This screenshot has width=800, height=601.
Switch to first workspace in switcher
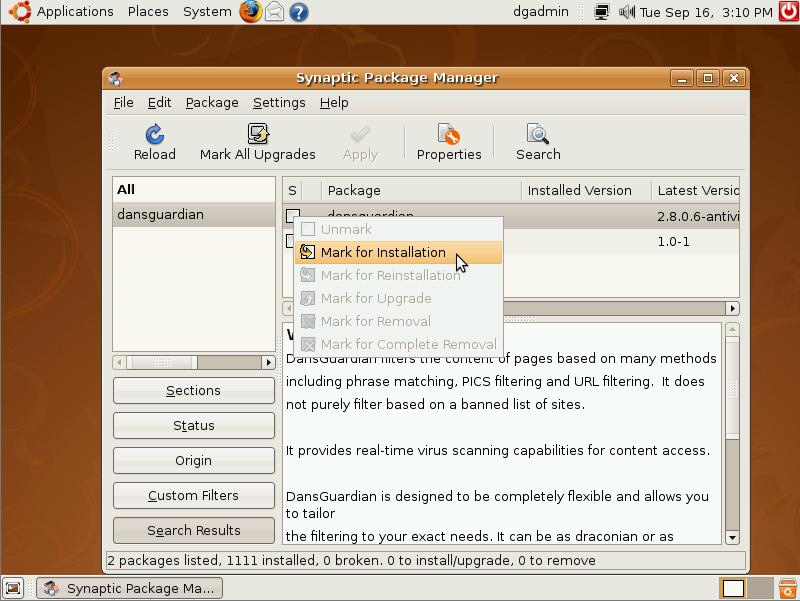pyautogui.click(x=733, y=588)
